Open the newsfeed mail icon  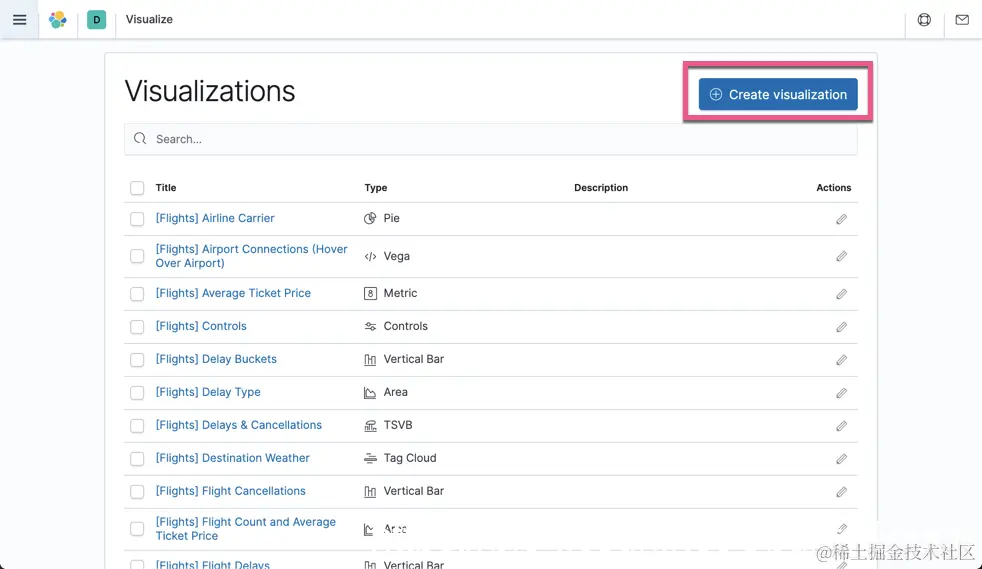coord(963,19)
